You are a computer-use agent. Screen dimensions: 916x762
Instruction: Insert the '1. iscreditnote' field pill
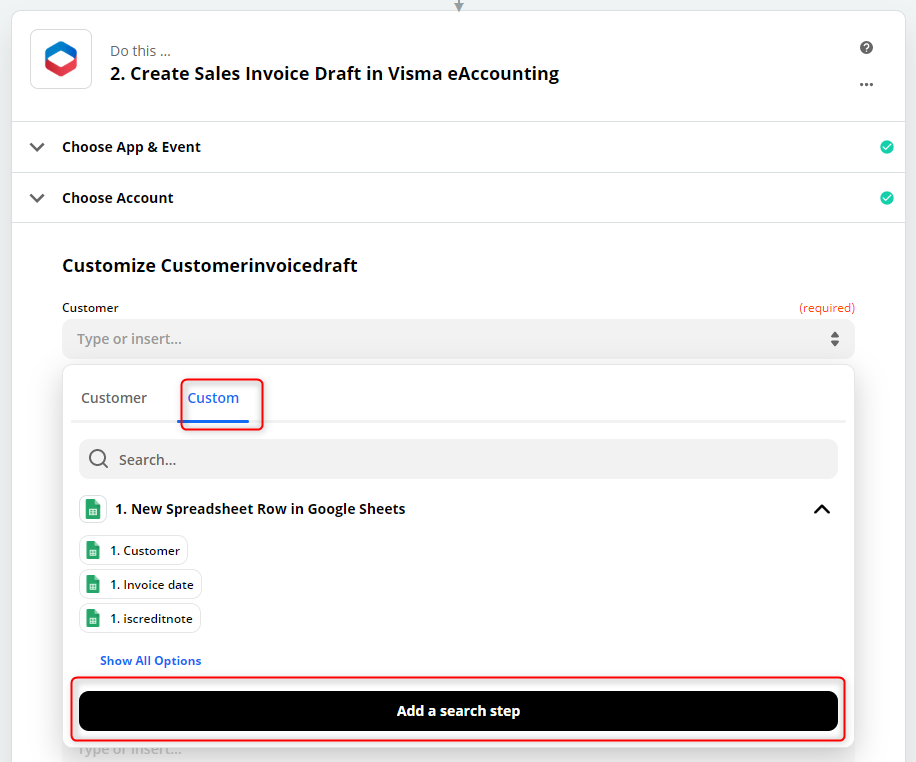(140, 619)
